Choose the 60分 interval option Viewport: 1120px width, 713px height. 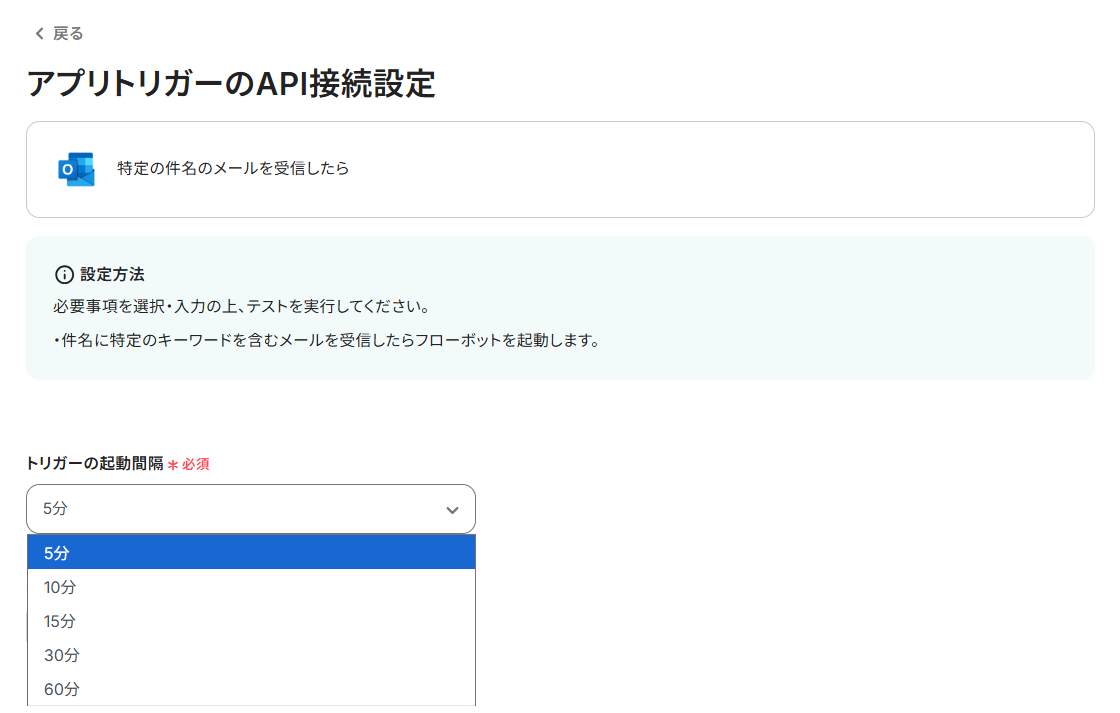click(x=250, y=689)
